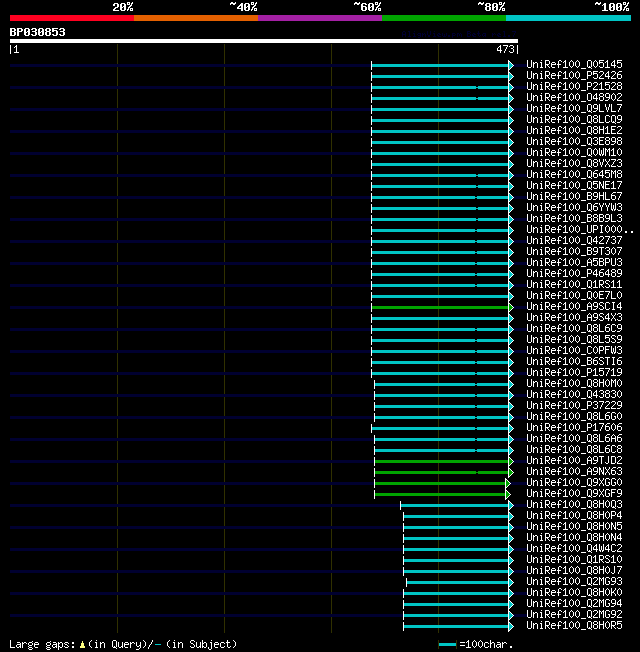Select hit label UniRef100_Q4W4C2
Screen dimensions: 640x652
574,548
